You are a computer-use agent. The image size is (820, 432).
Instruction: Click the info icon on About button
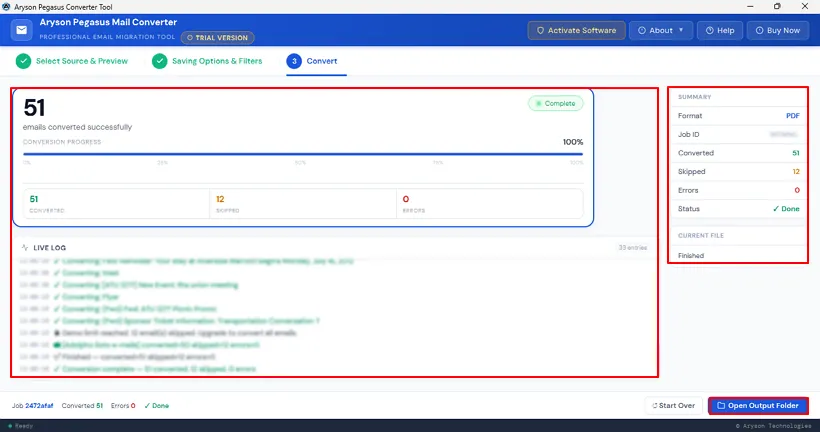(x=642, y=30)
